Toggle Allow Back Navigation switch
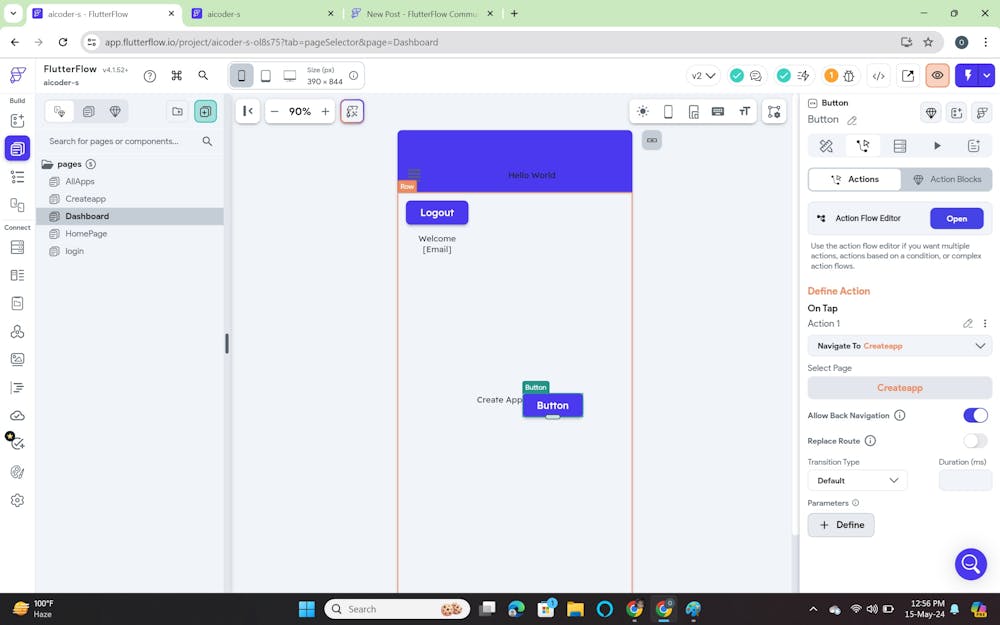Screen dimensions: 1000x625 point(974,415)
